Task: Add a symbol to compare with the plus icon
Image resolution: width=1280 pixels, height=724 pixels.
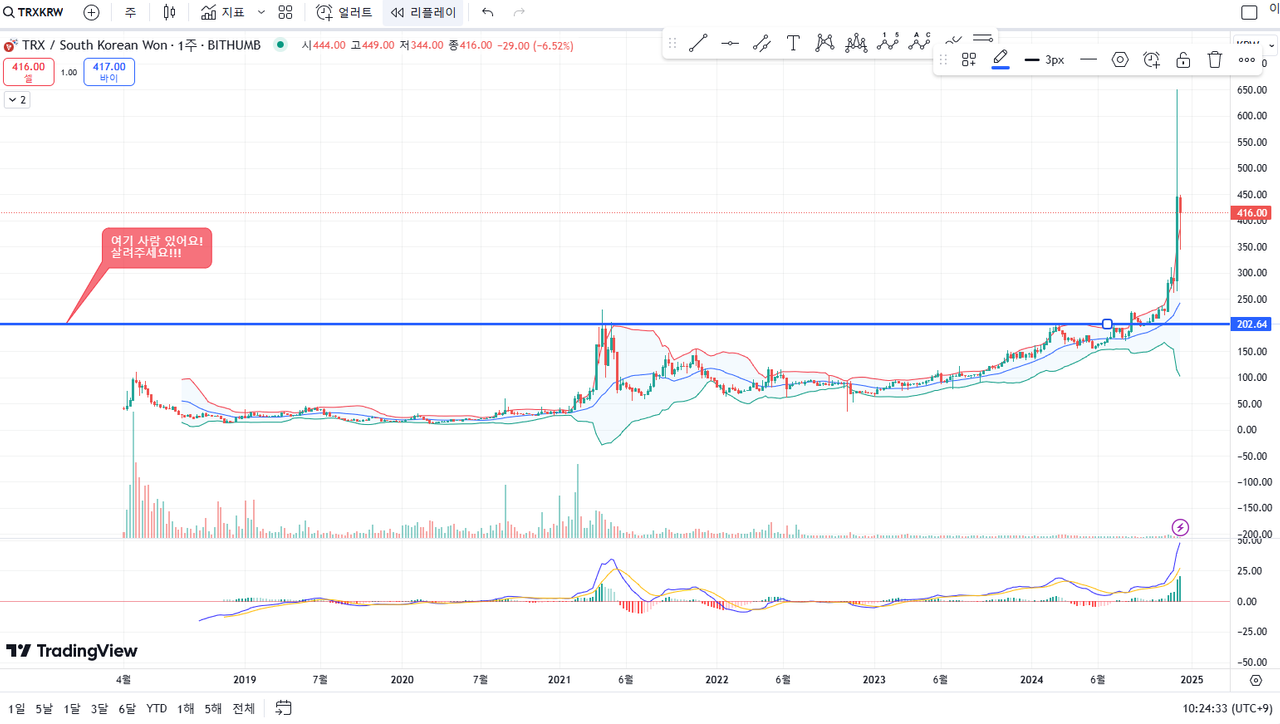Action: [x=91, y=13]
